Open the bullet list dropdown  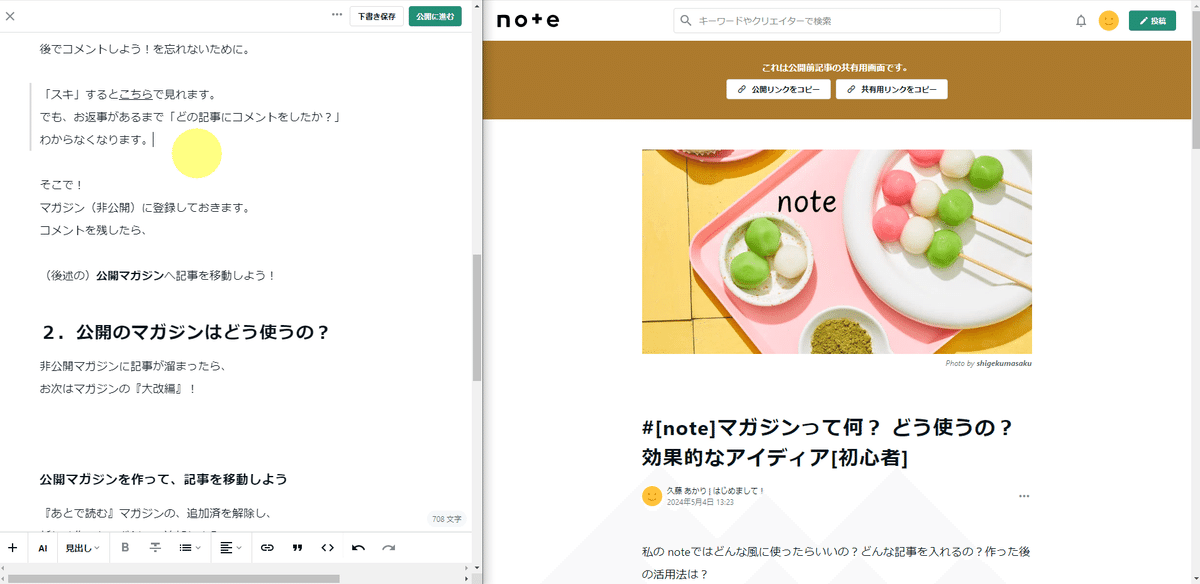[x=189, y=548]
